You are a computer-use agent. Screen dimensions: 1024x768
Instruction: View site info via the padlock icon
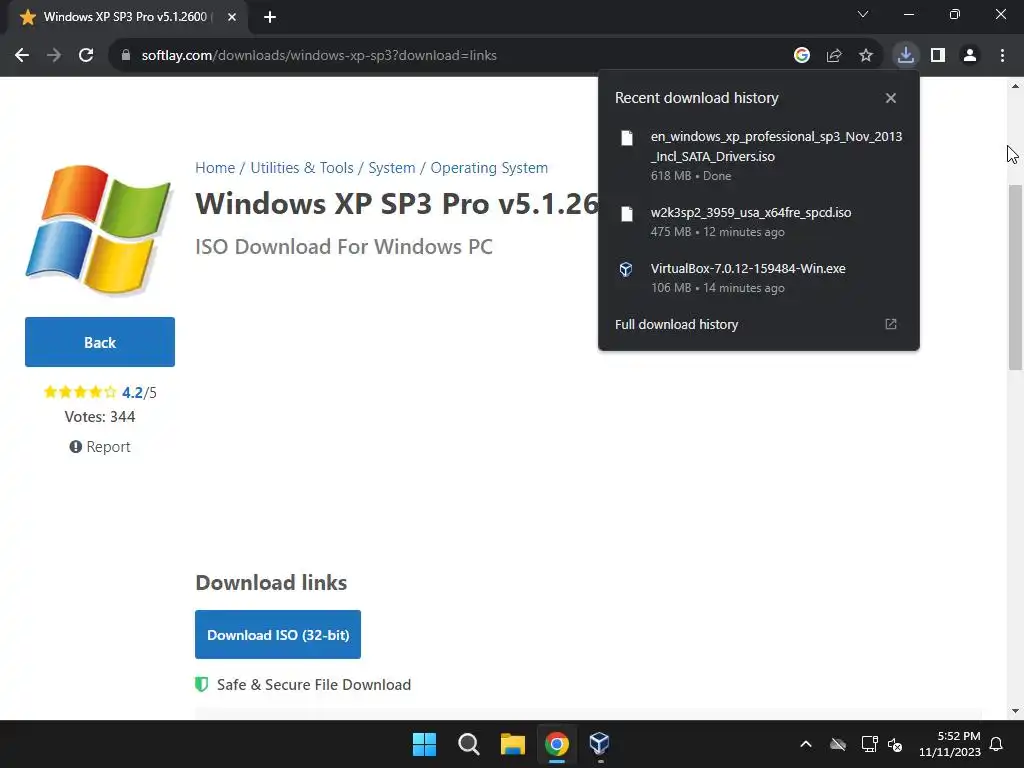click(126, 56)
